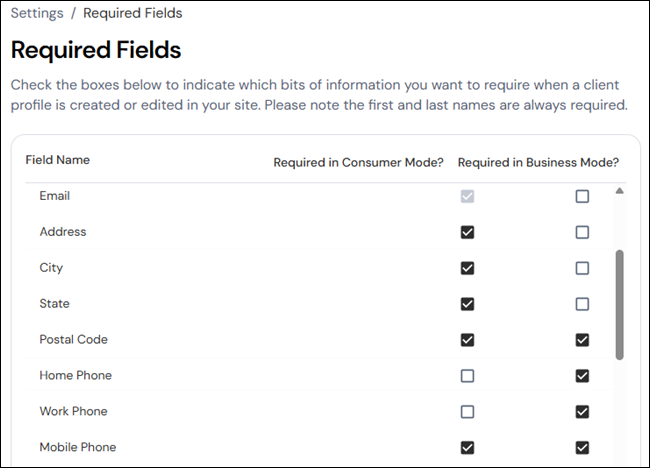Uncheck Postal Code in Business Mode

(x=582, y=340)
